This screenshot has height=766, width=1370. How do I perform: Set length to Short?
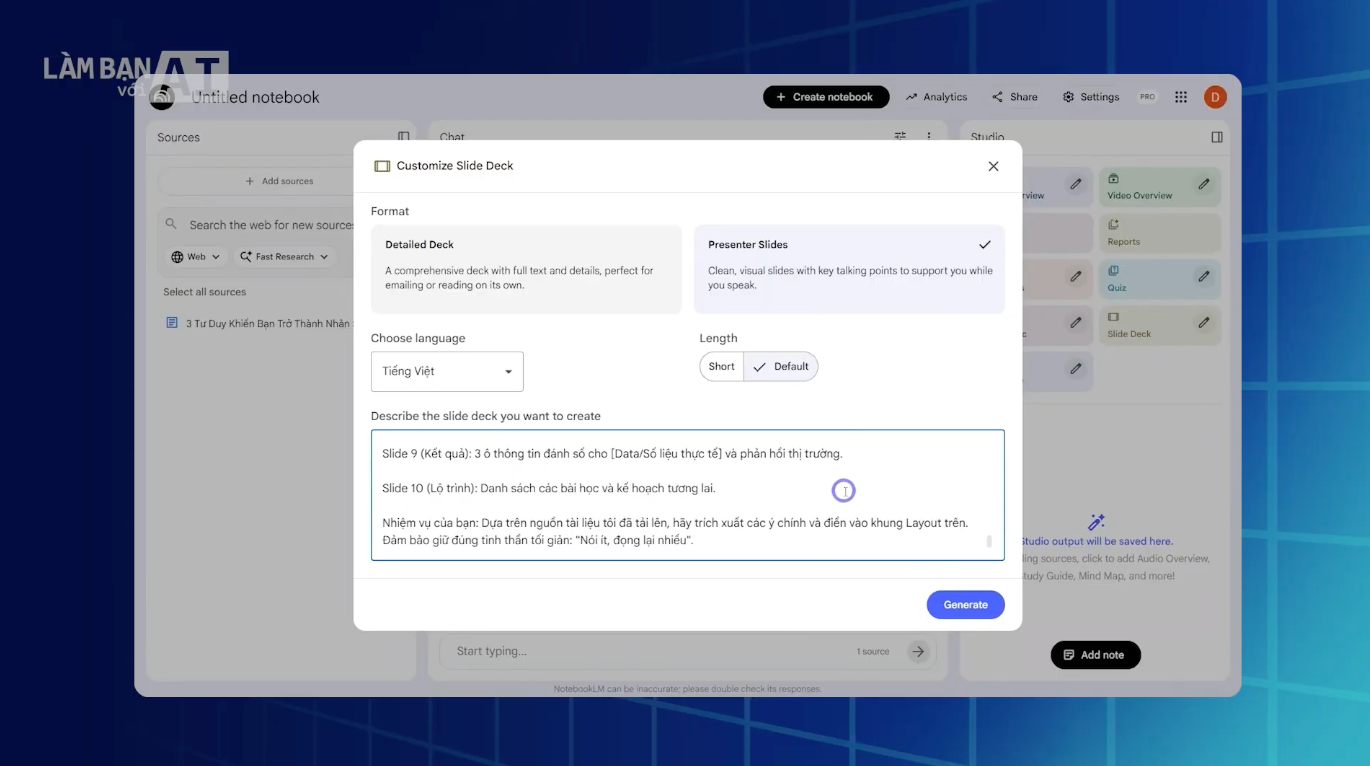pyautogui.click(x=721, y=367)
